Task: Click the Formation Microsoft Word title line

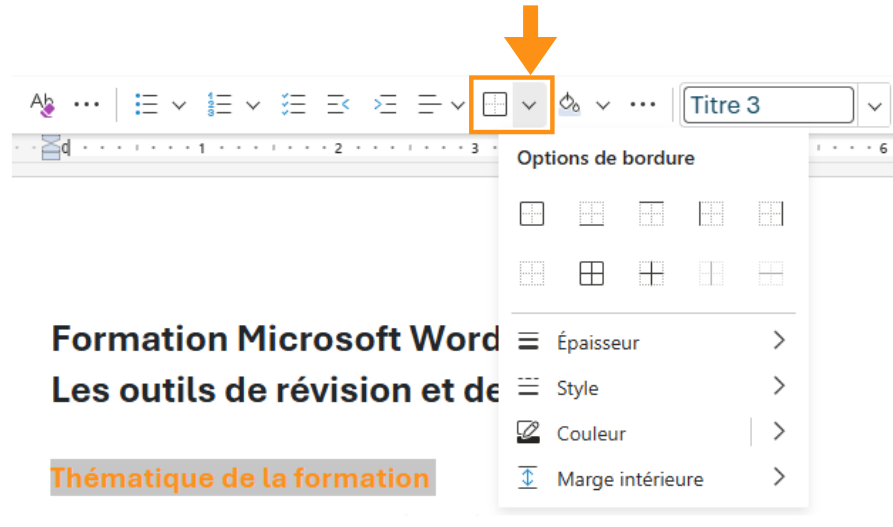Action: coord(275,338)
